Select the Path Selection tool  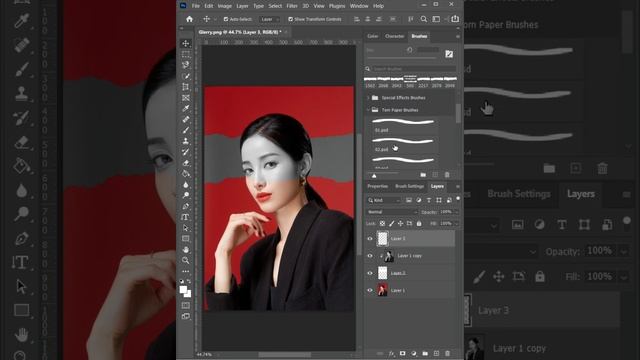pyautogui.click(x=186, y=228)
